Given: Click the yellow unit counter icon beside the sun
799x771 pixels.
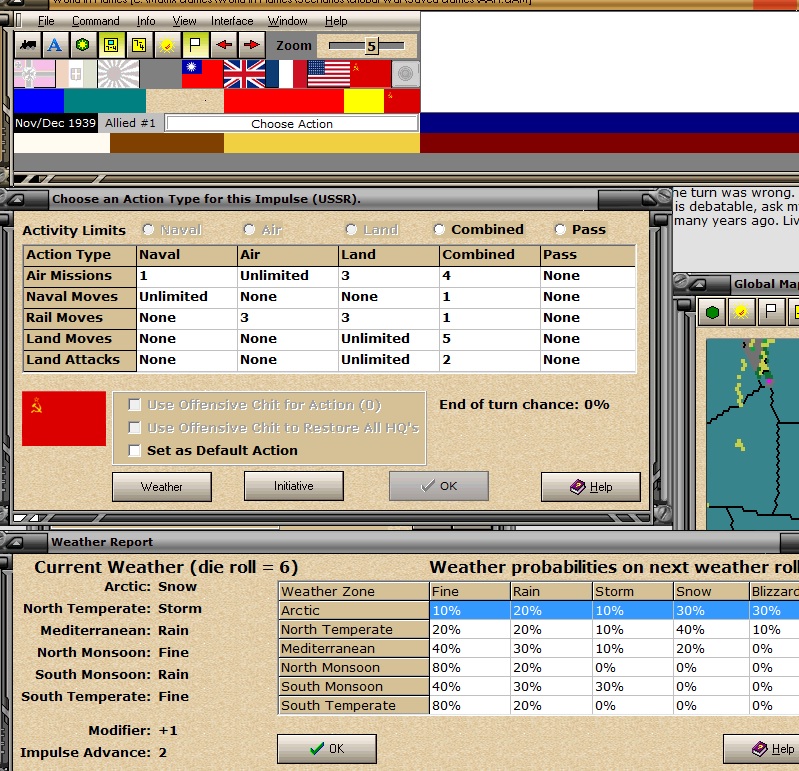Looking at the screenshot, I should coord(139,45).
